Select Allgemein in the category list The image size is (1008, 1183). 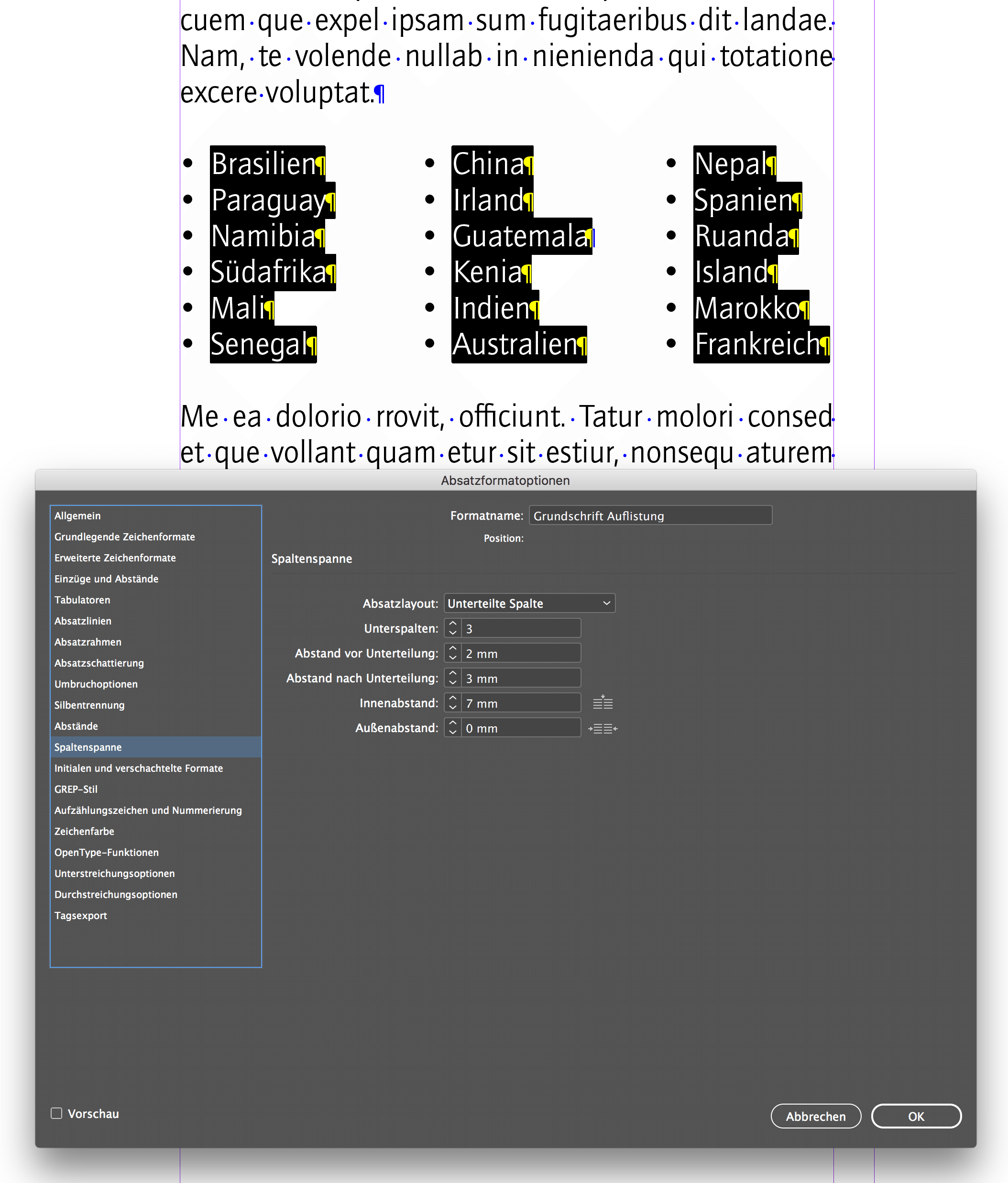pyautogui.click(x=77, y=515)
